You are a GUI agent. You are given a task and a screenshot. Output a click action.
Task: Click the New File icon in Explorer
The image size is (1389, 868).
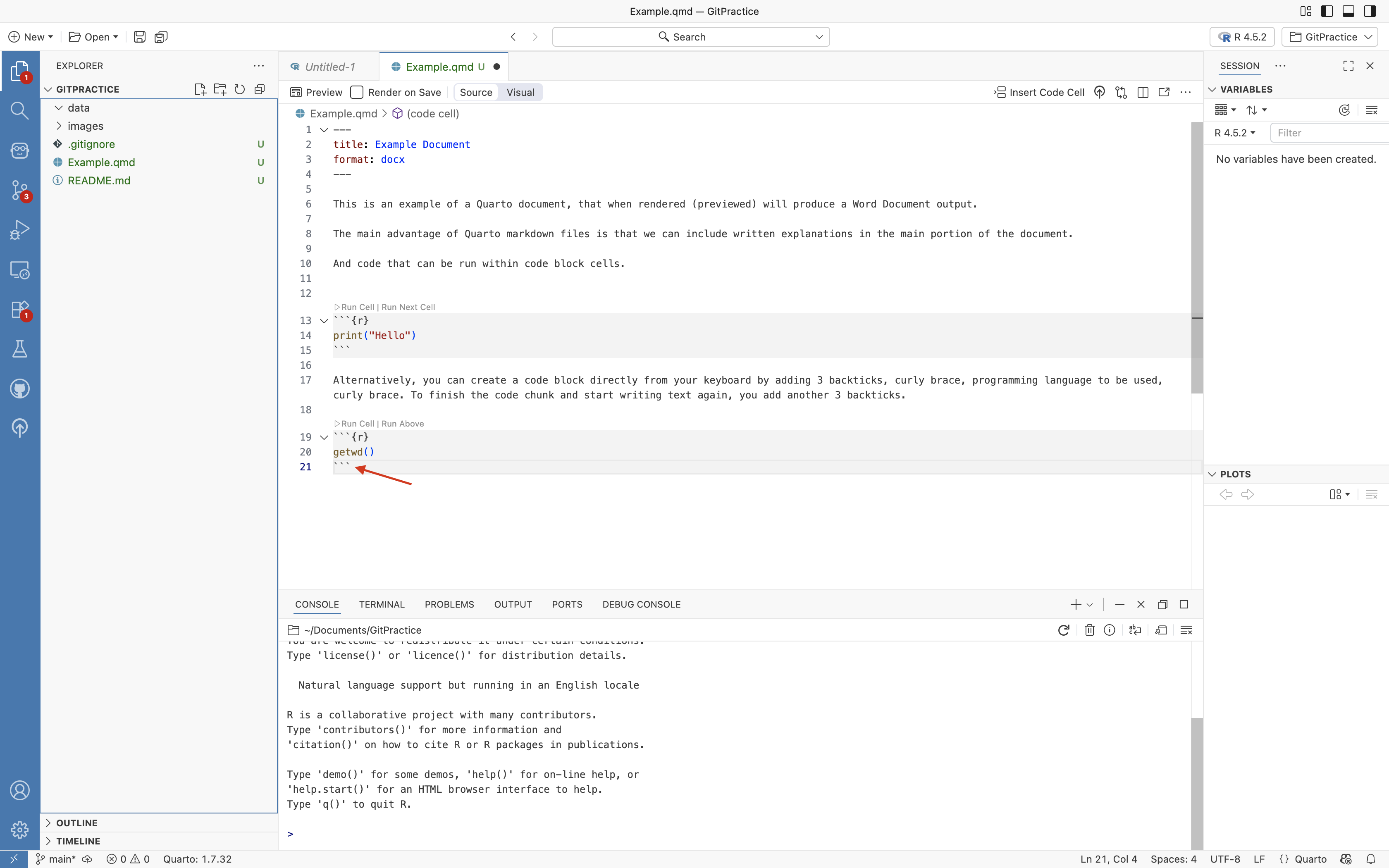click(200, 89)
